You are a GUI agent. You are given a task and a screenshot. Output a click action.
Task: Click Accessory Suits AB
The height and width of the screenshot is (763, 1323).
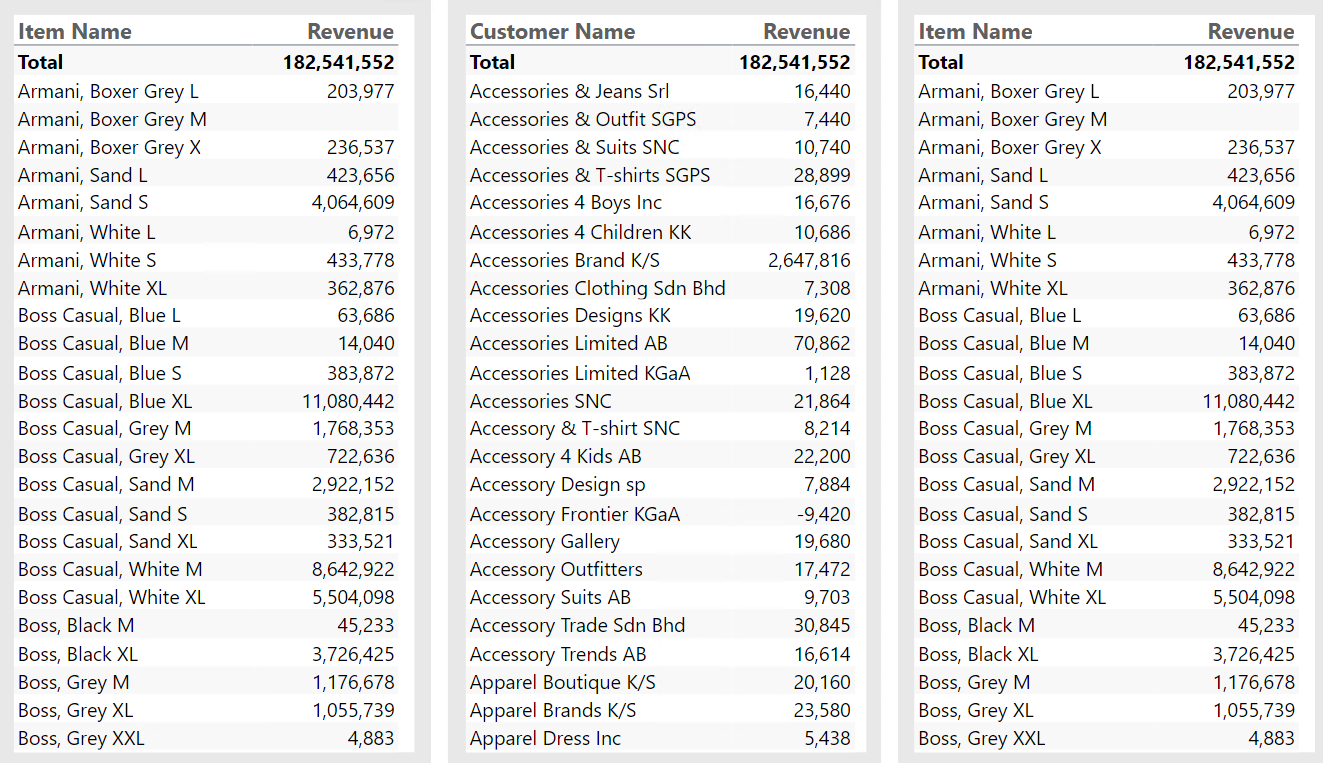point(550,597)
